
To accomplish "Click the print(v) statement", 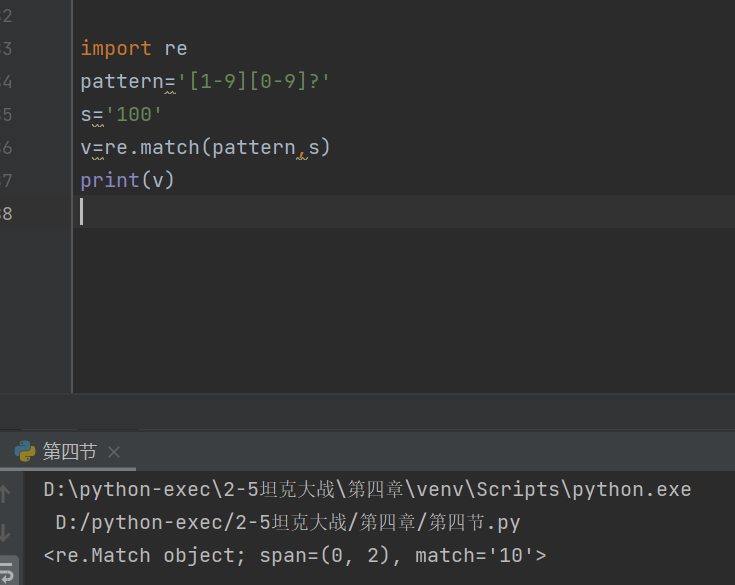I will tap(127, 180).
